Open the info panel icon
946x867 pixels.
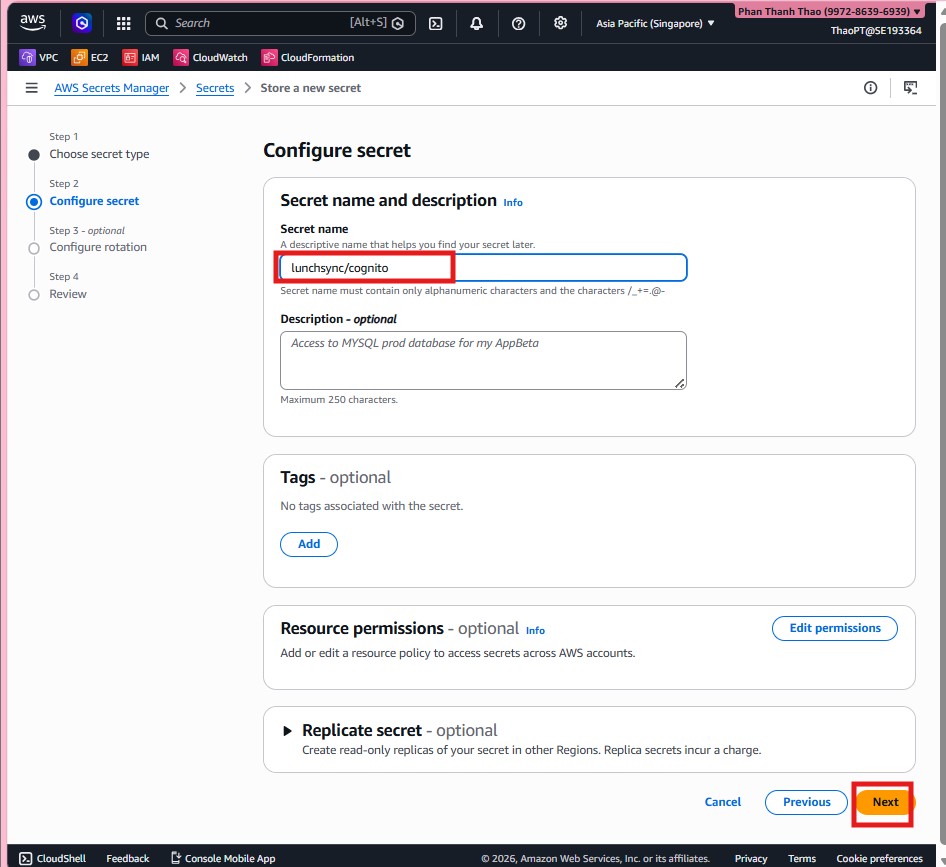coord(870,88)
